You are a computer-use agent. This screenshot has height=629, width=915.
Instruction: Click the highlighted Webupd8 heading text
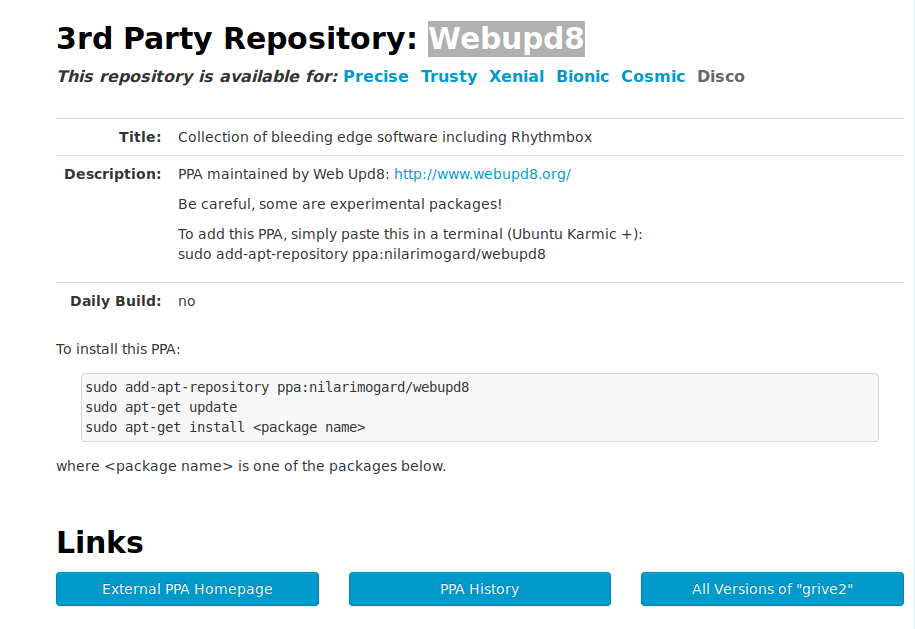tap(507, 39)
